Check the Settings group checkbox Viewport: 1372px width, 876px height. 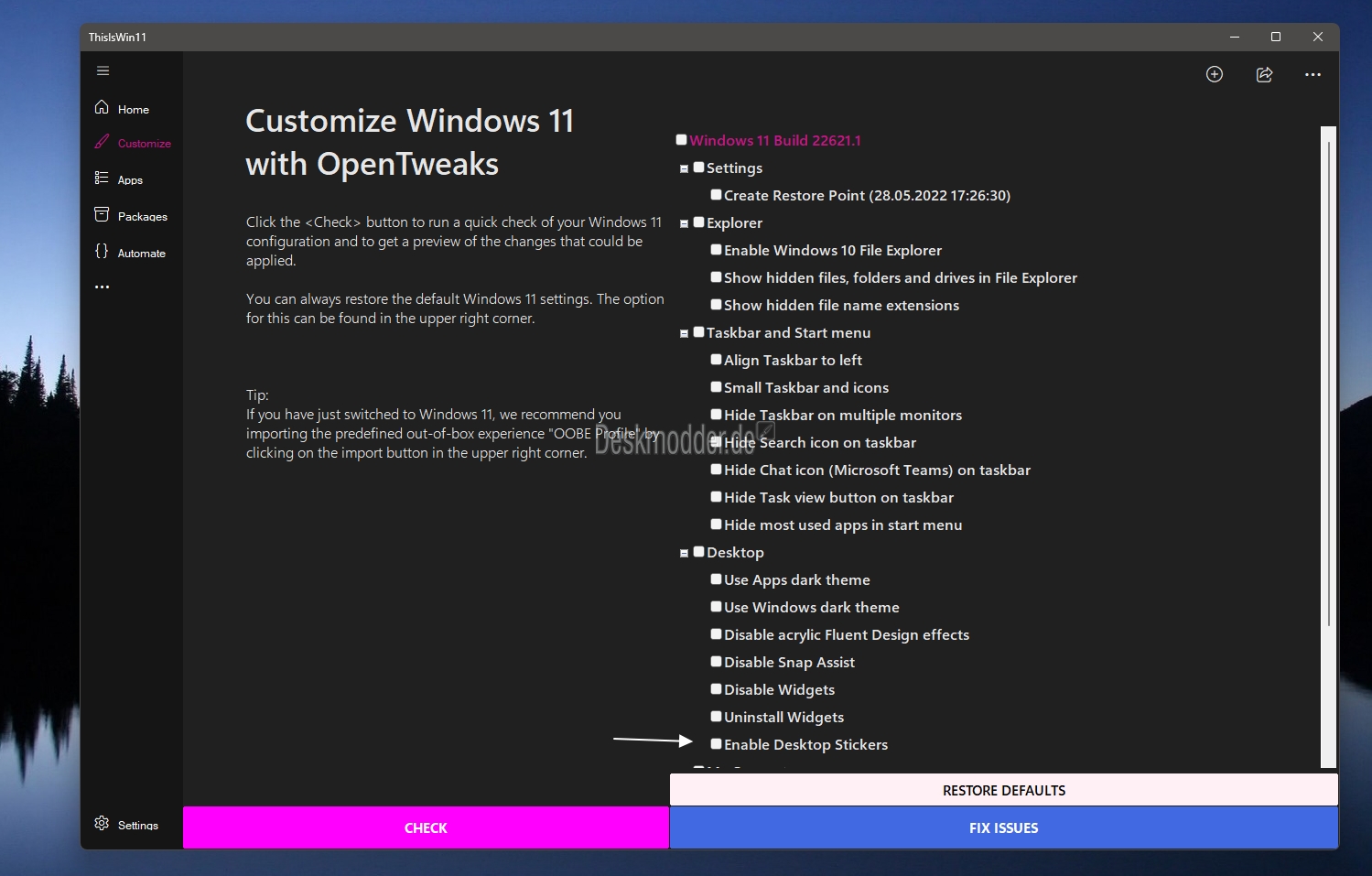tap(698, 167)
